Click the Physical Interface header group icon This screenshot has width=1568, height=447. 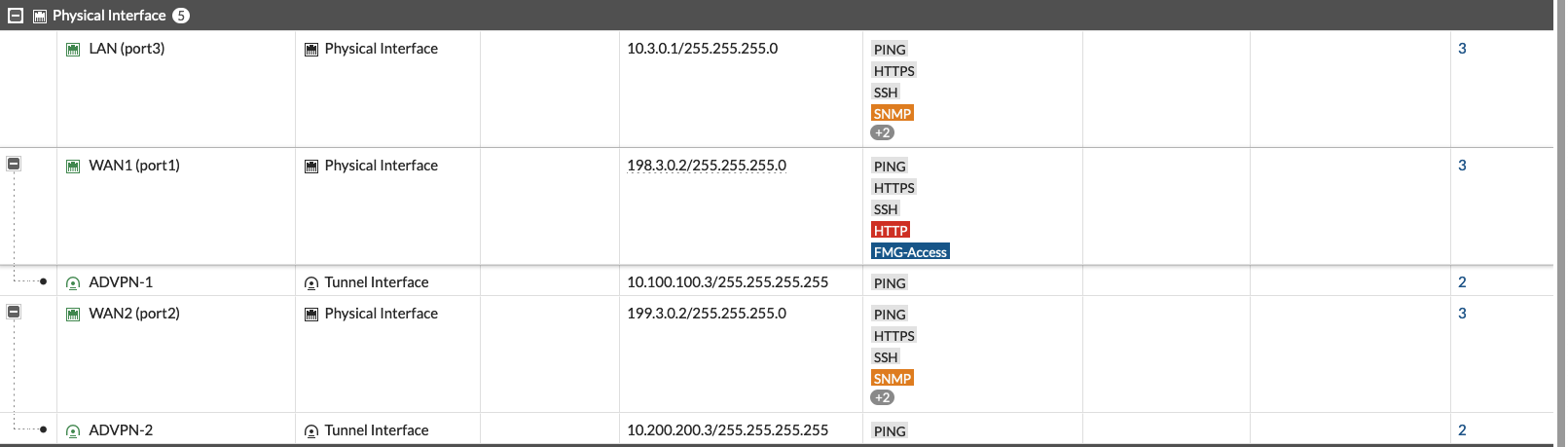pos(40,16)
